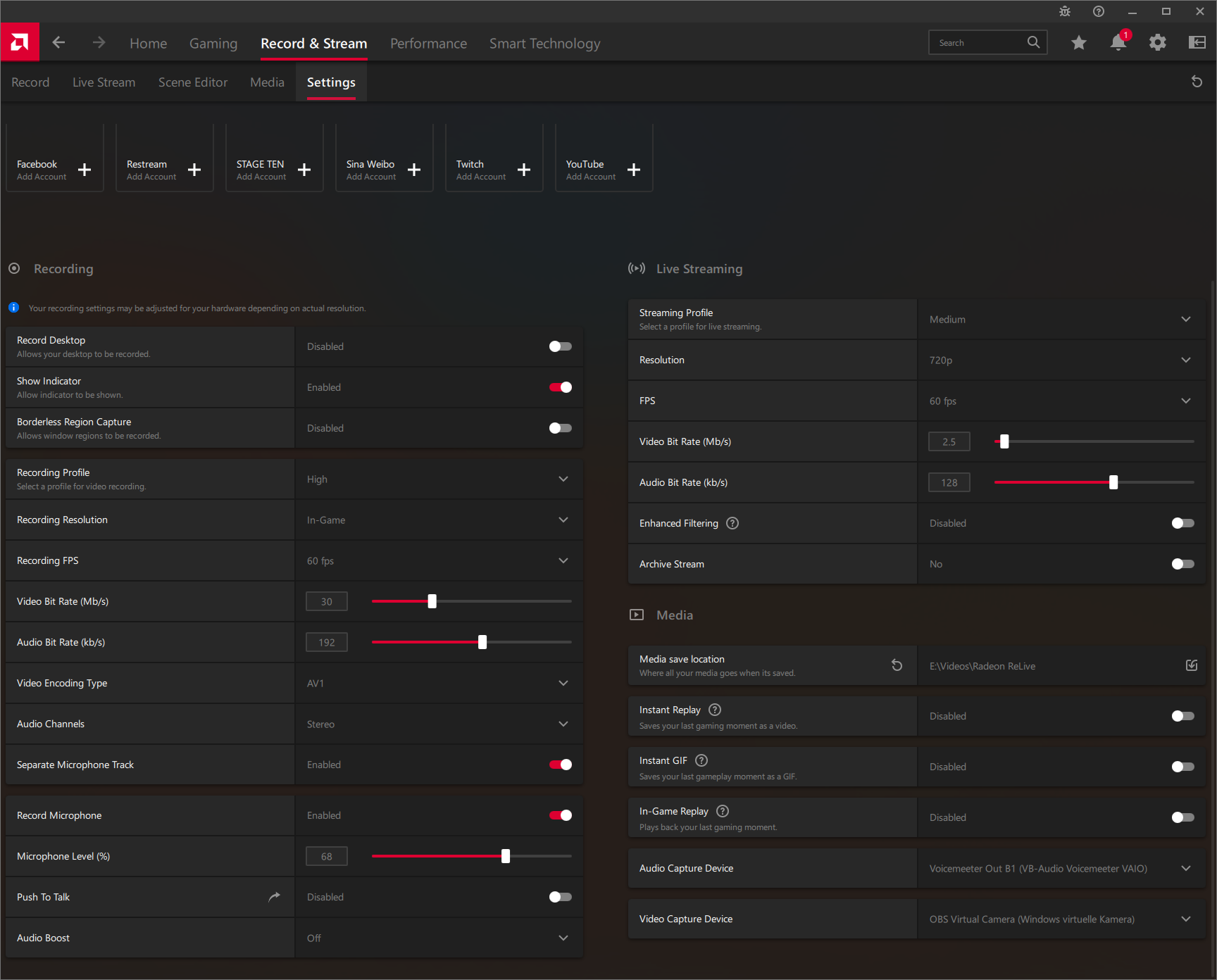Open the Recording FPS dropdown
The image size is (1217, 980).
click(439, 561)
